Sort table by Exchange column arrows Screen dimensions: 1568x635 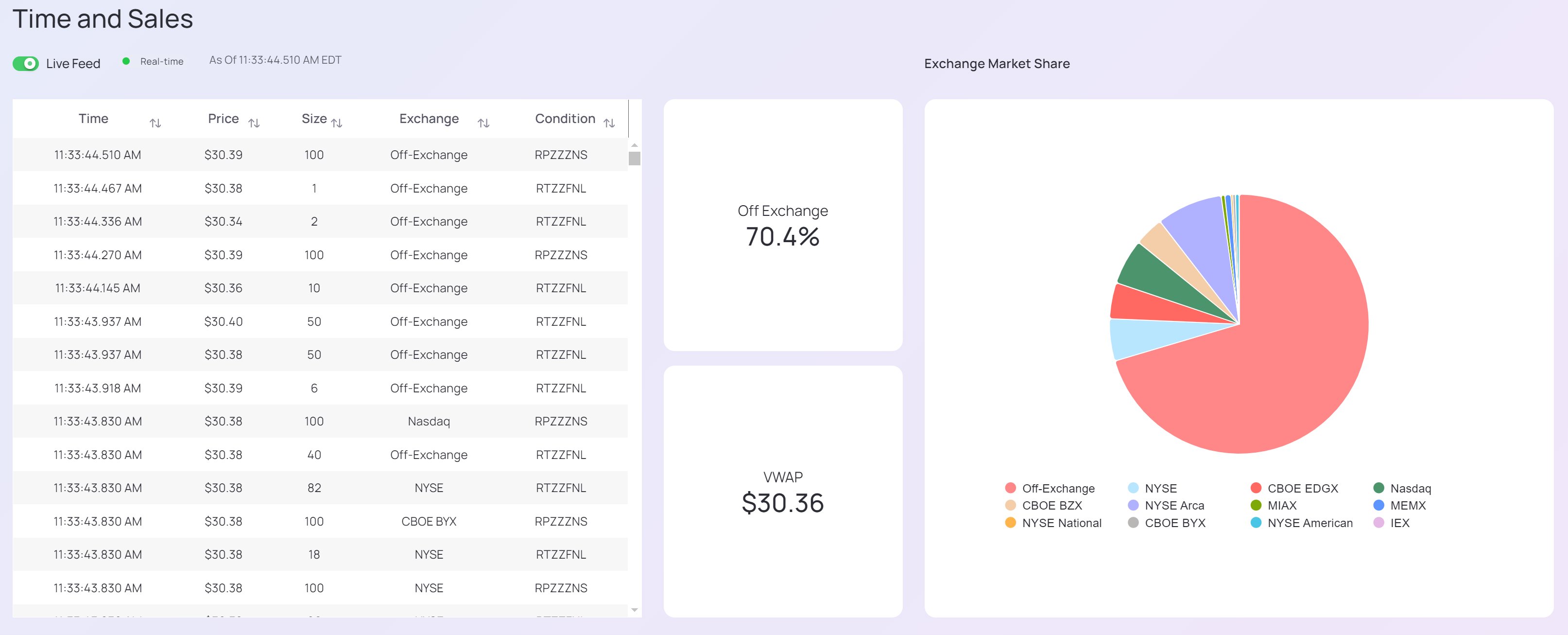click(483, 123)
